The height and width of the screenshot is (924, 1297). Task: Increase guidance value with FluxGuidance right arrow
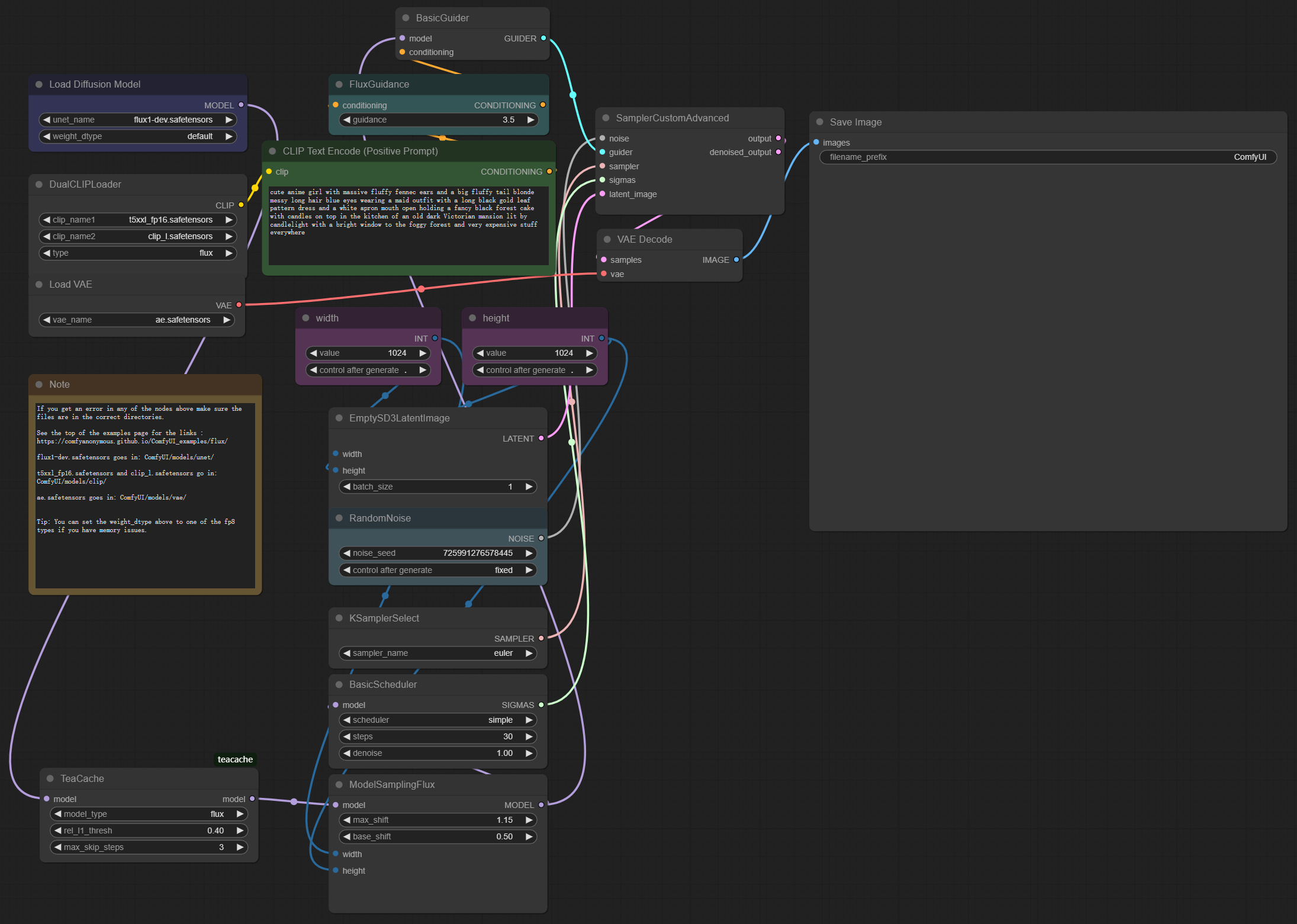coord(531,120)
